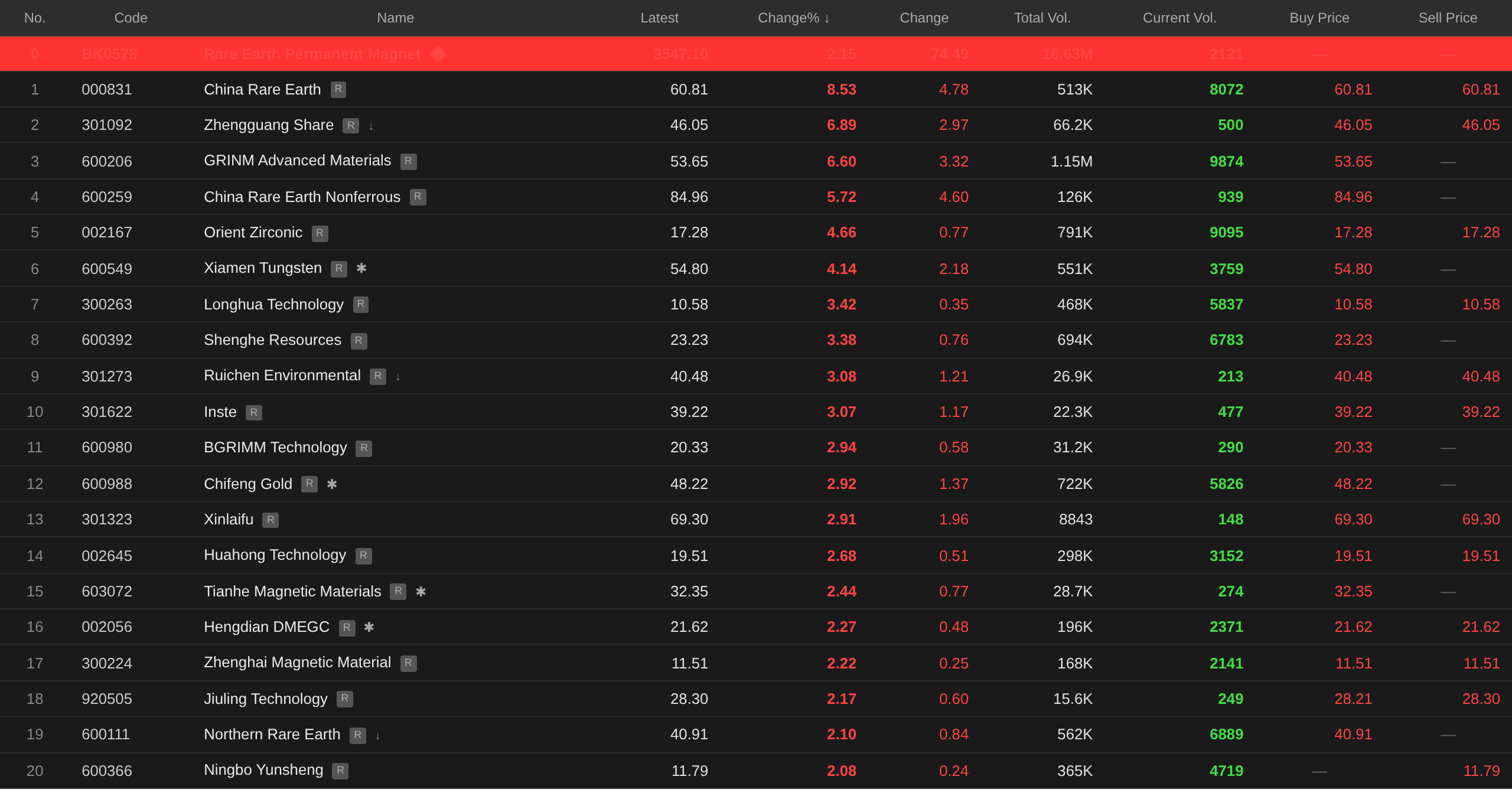The image size is (1512, 796).
Task: Click the R badge beside Ningbo Yunsheng
Action: point(340,771)
